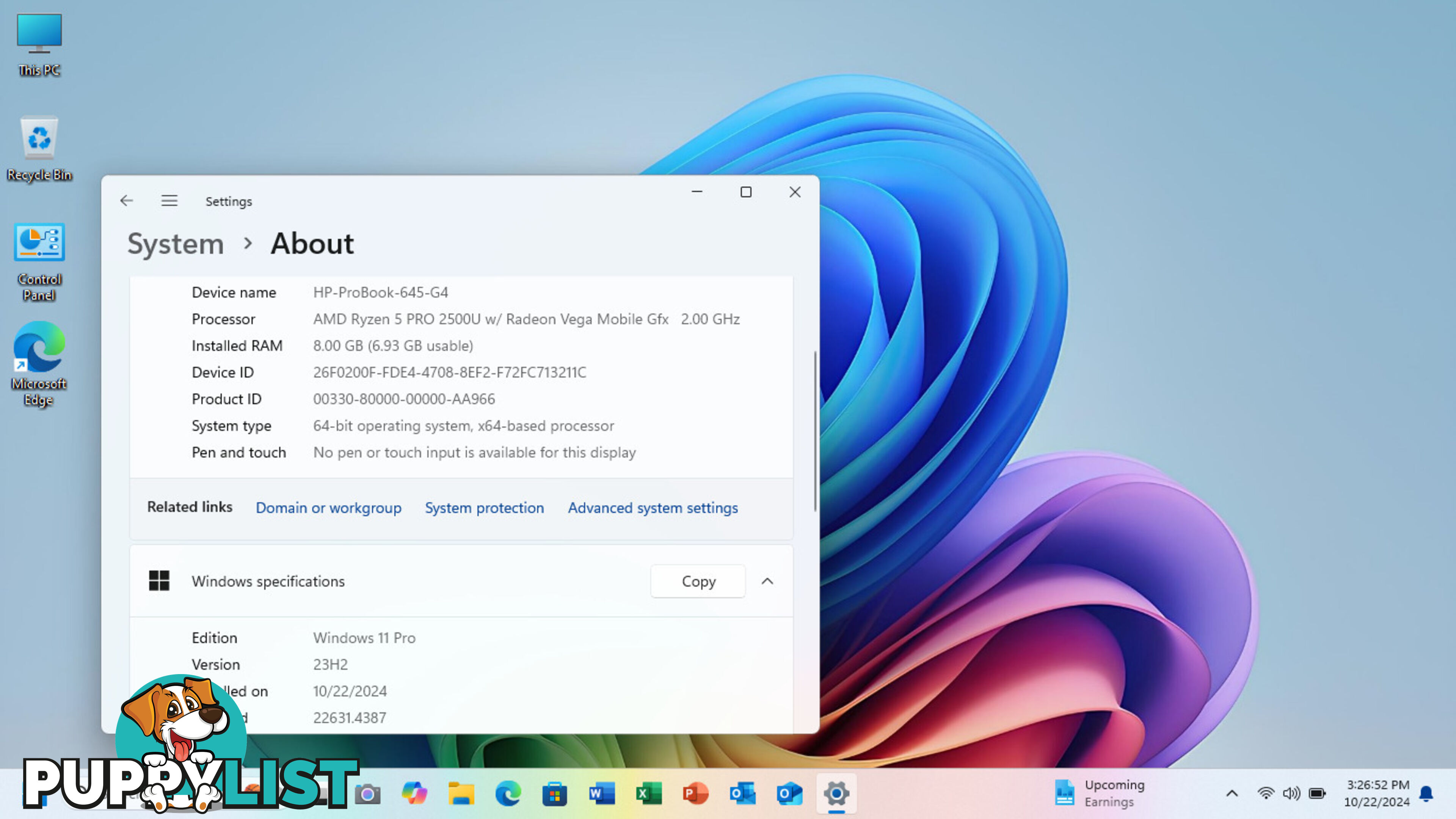Open Copilot from the taskbar
The height and width of the screenshot is (819, 1456).
click(x=414, y=794)
